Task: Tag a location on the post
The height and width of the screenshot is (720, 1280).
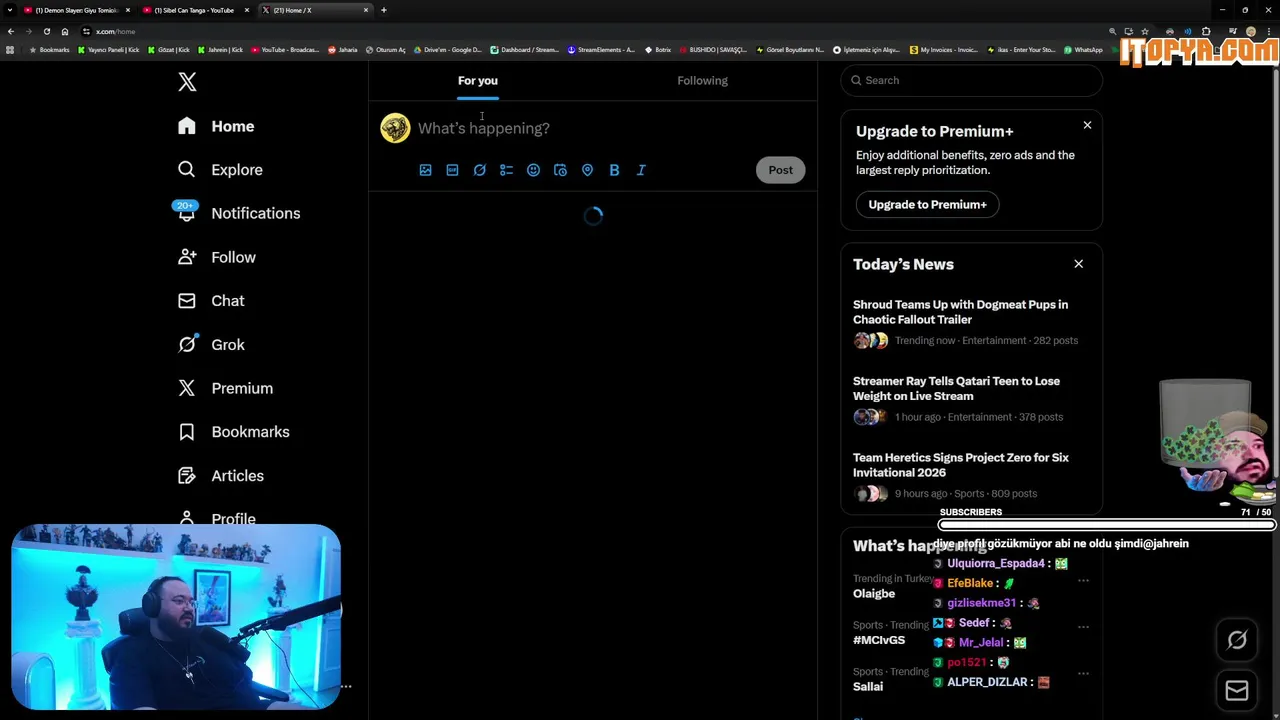Action: click(x=587, y=170)
